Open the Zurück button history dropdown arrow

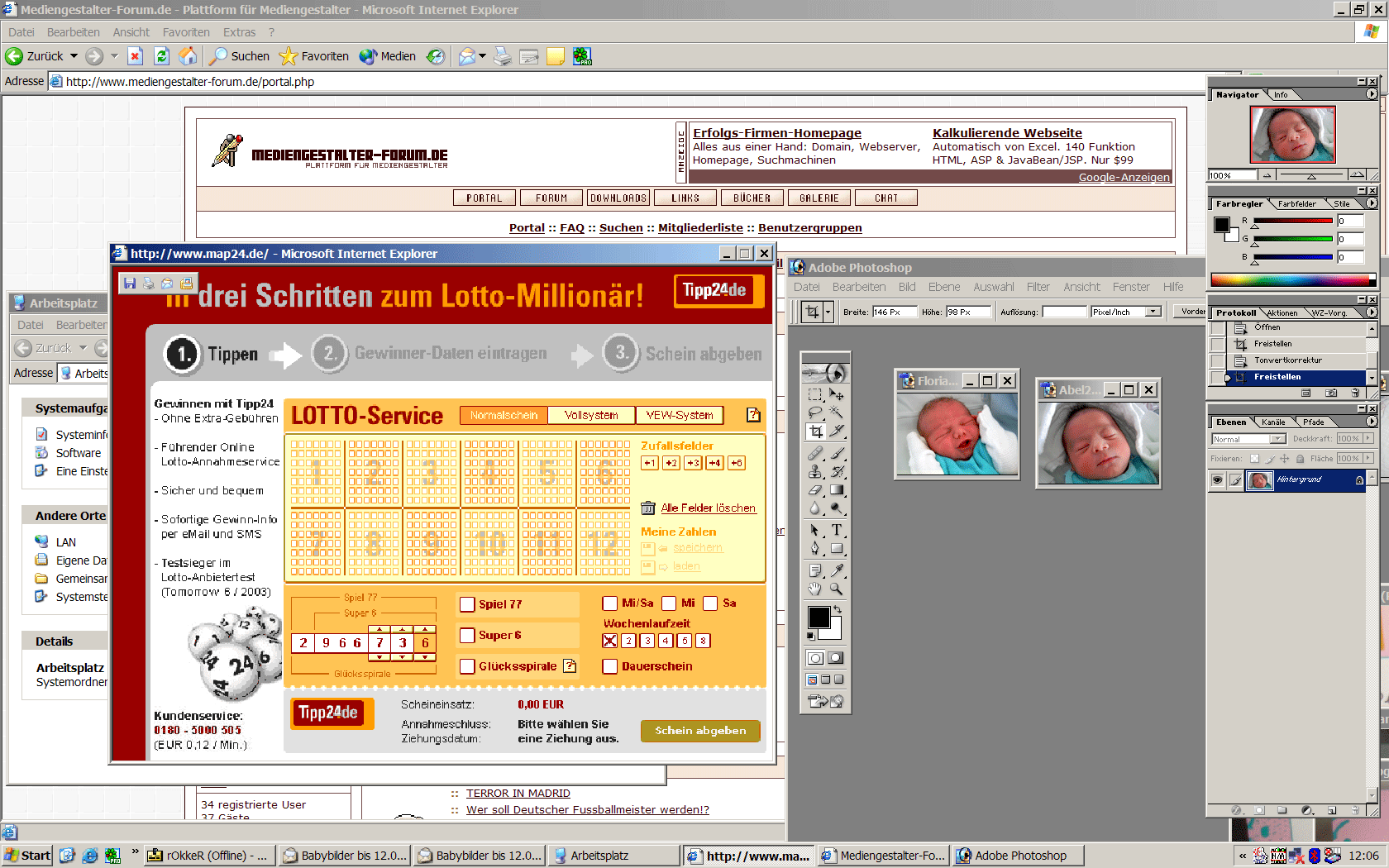(74, 56)
